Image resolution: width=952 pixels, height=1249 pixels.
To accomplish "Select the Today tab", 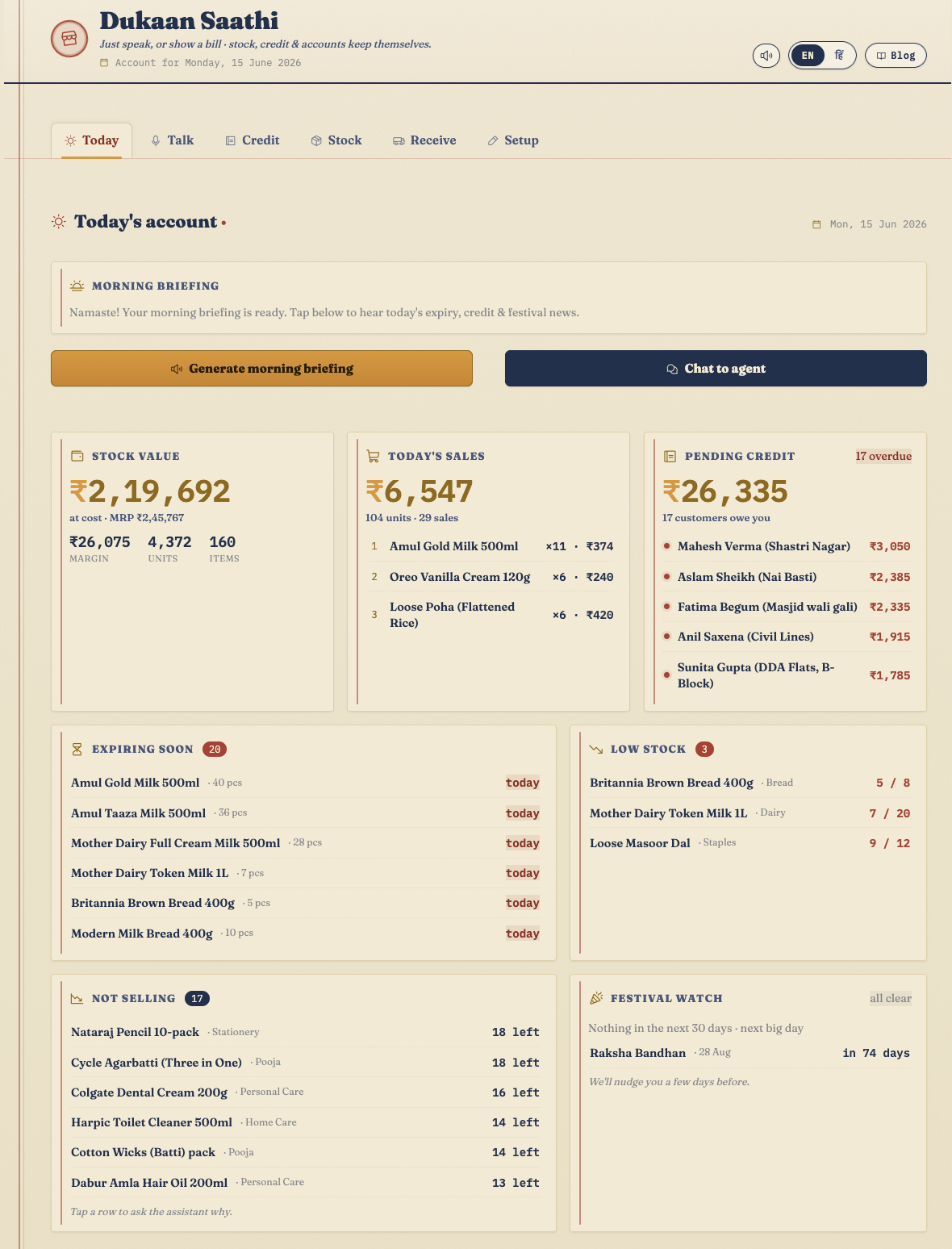I will 92,140.
